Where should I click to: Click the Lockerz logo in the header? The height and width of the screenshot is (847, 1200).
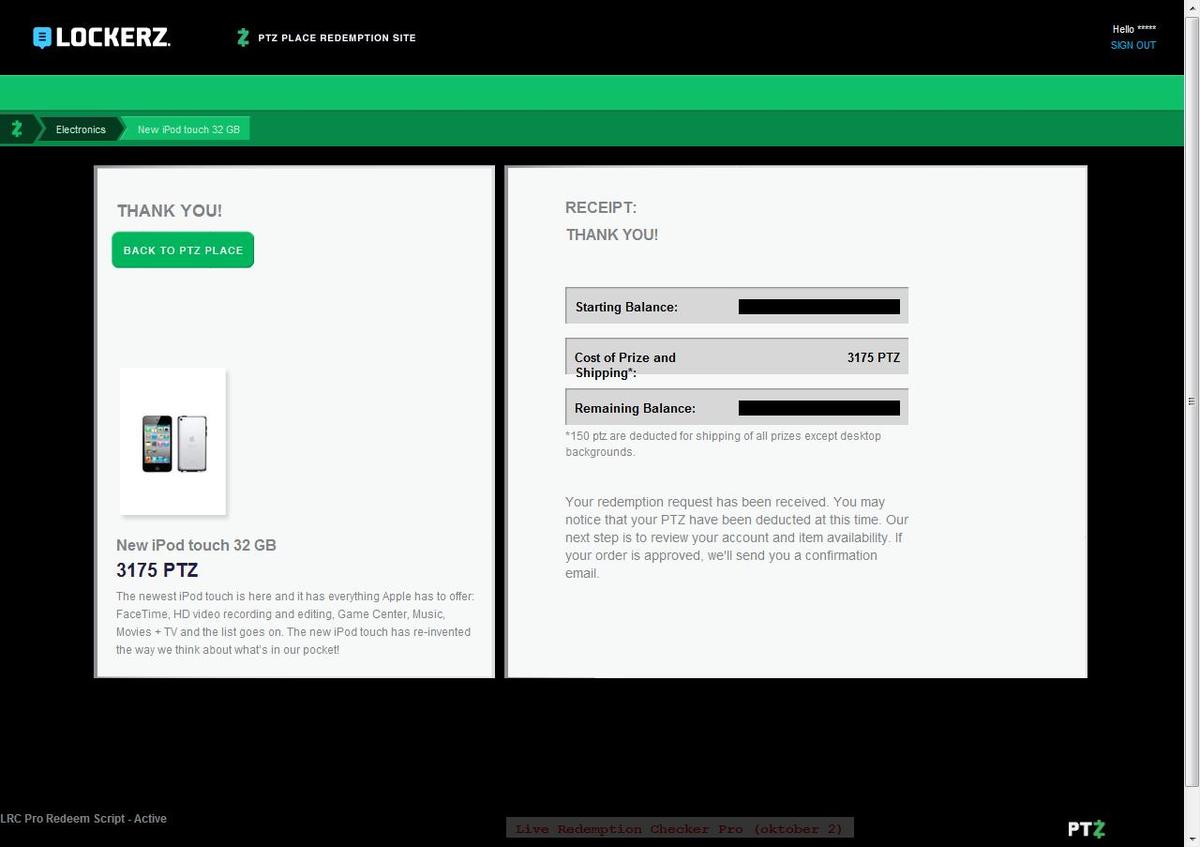[x=101, y=38]
